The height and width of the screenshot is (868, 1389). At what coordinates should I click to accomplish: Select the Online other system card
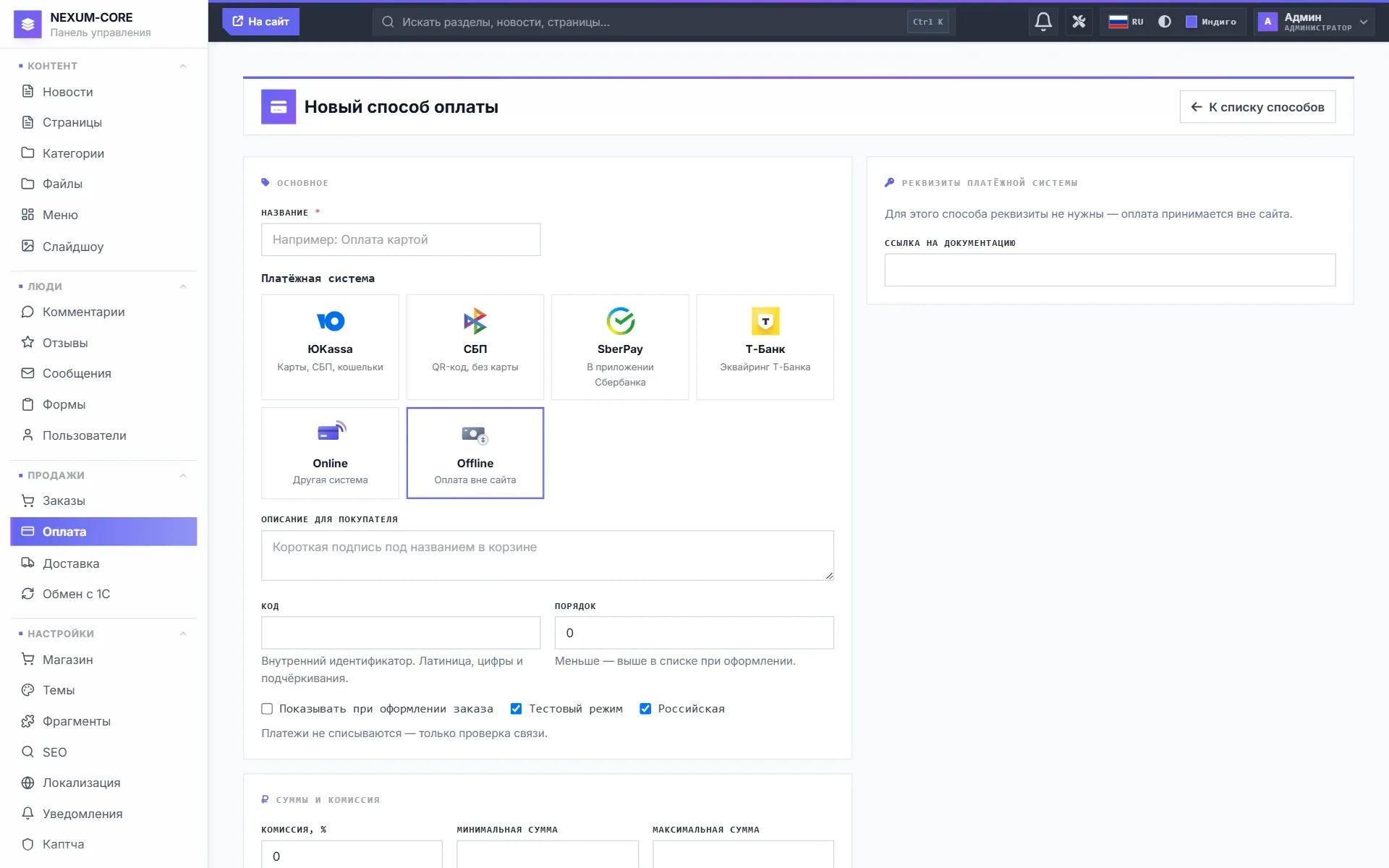[330, 453]
